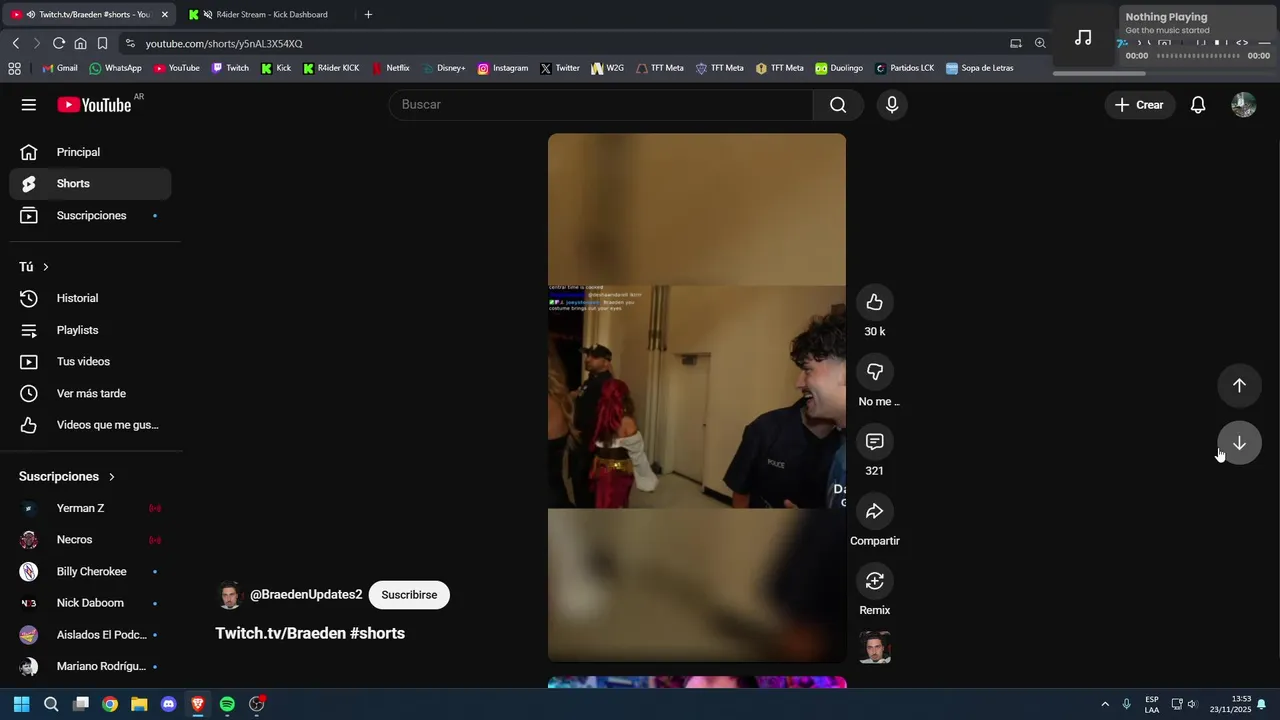Image resolution: width=1280 pixels, height=720 pixels.
Task: Open the comments icon showing 321
Action: tap(875, 441)
